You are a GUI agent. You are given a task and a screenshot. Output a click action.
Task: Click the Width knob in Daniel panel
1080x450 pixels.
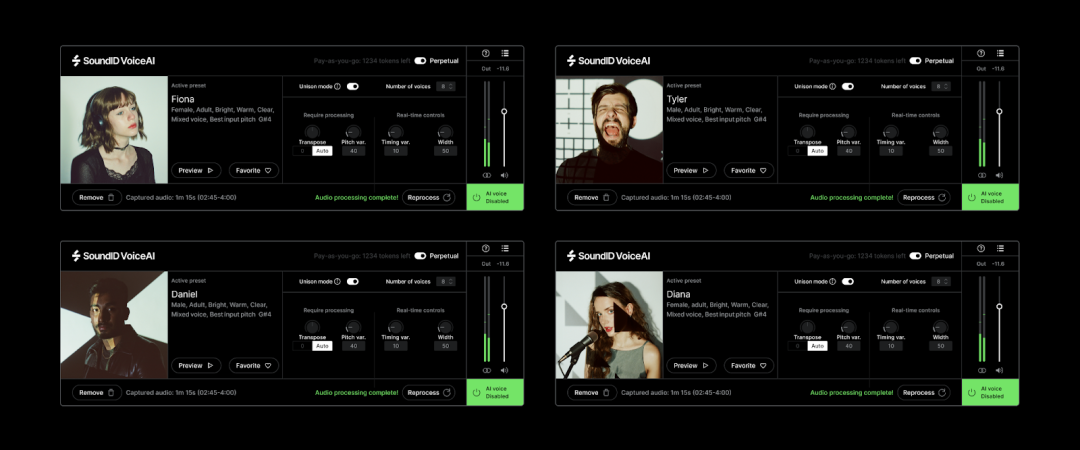(x=445, y=327)
